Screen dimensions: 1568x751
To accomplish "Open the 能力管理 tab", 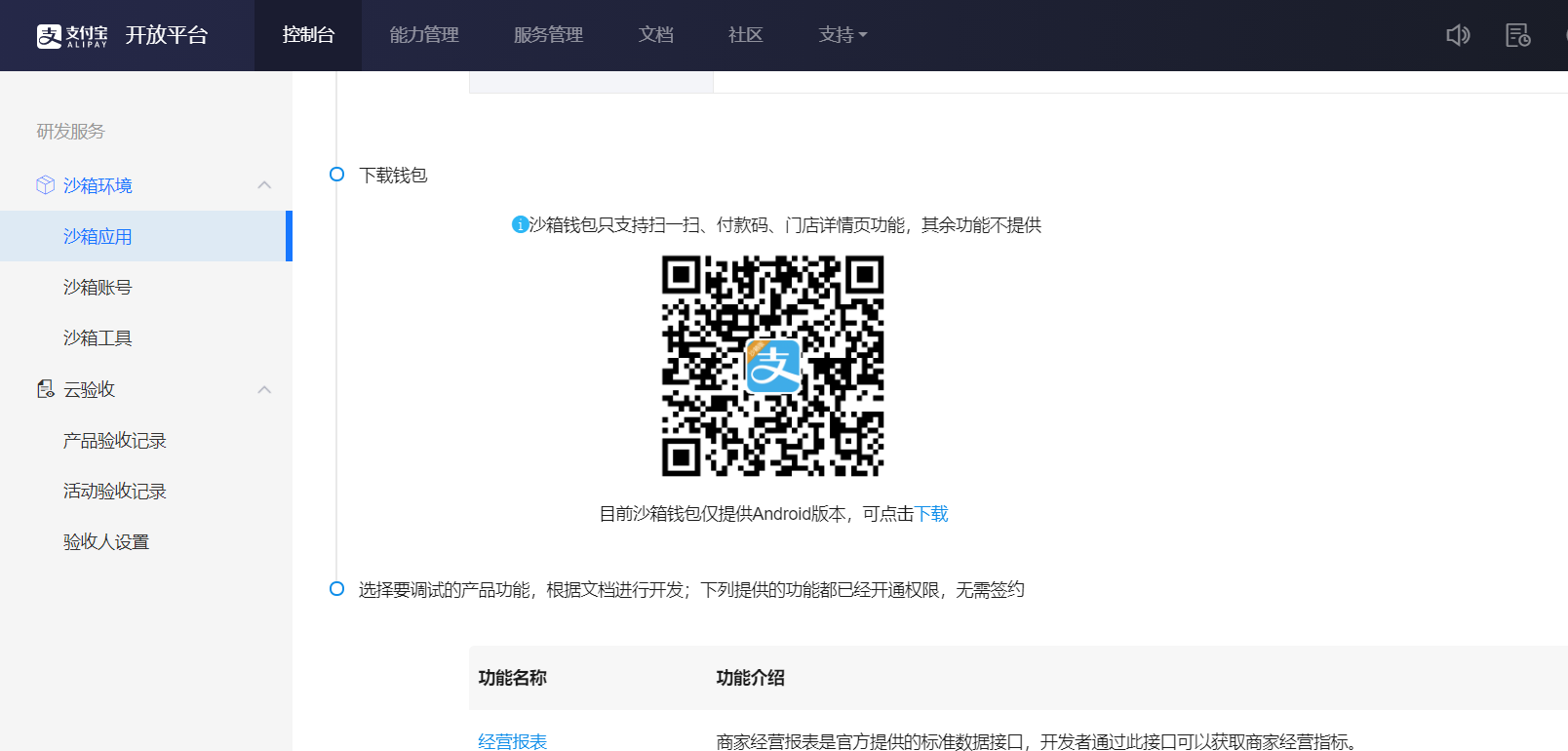I will pyautogui.click(x=424, y=35).
